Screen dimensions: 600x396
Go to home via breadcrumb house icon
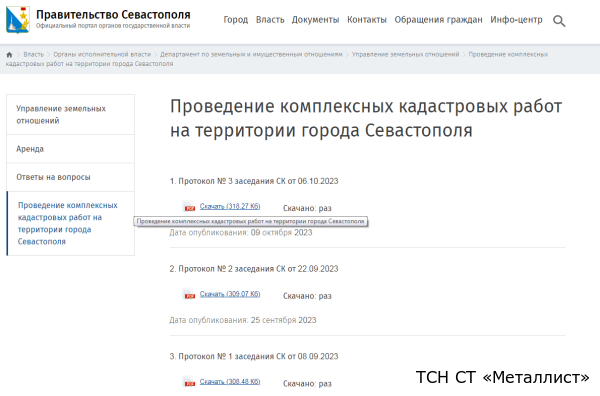pyautogui.click(x=10, y=55)
